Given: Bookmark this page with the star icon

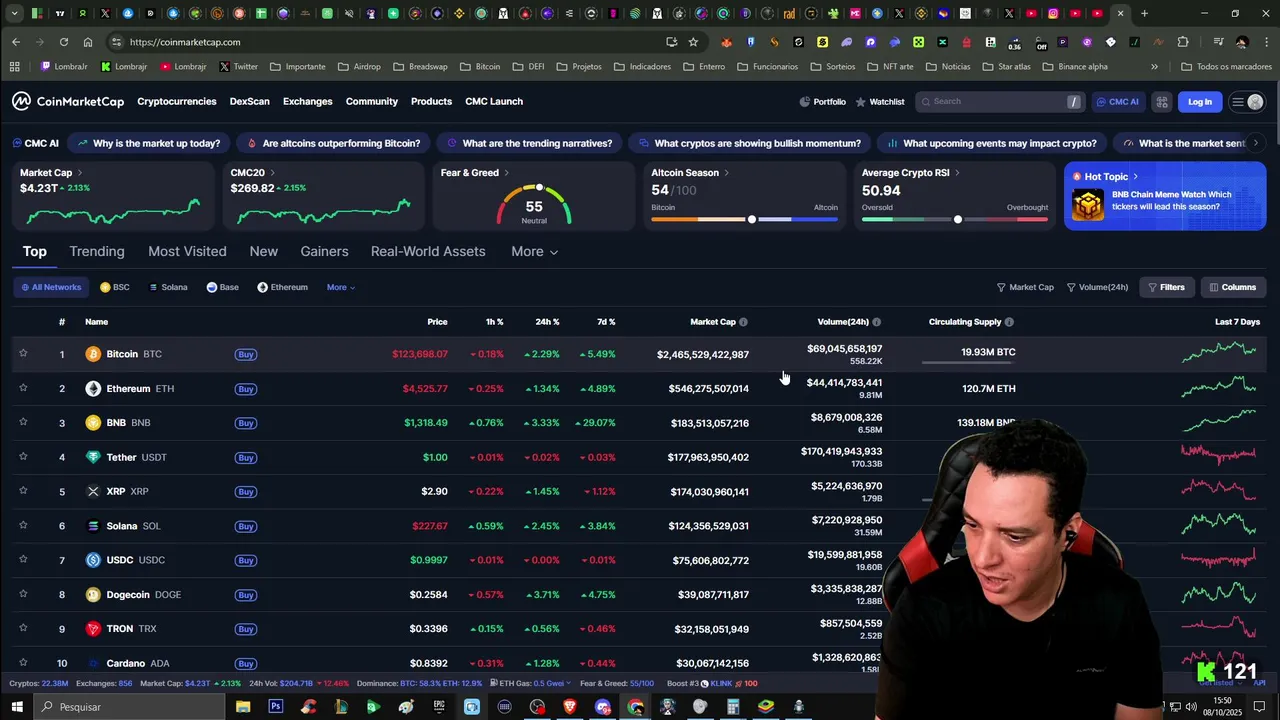Looking at the screenshot, I should (693, 42).
